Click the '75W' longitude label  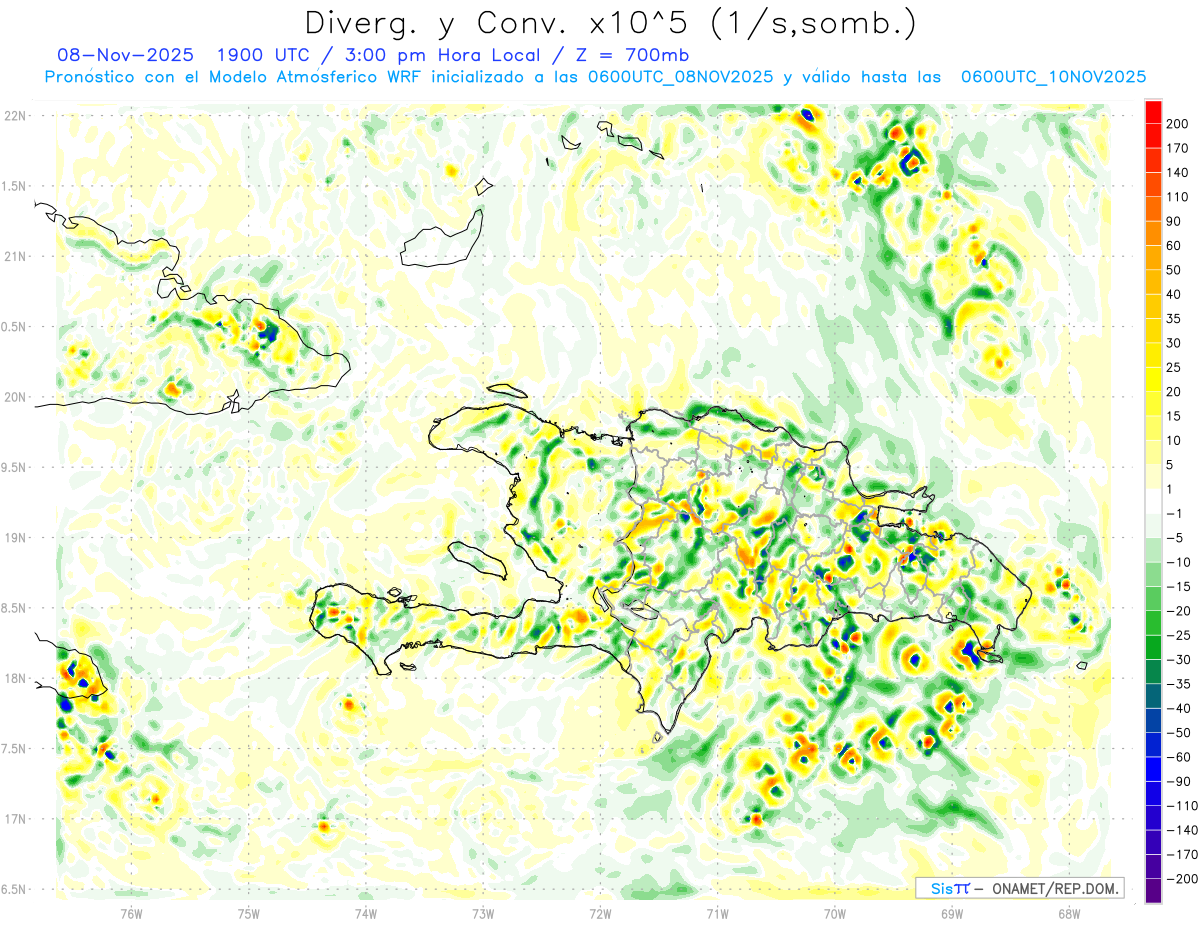coord(249,913)
